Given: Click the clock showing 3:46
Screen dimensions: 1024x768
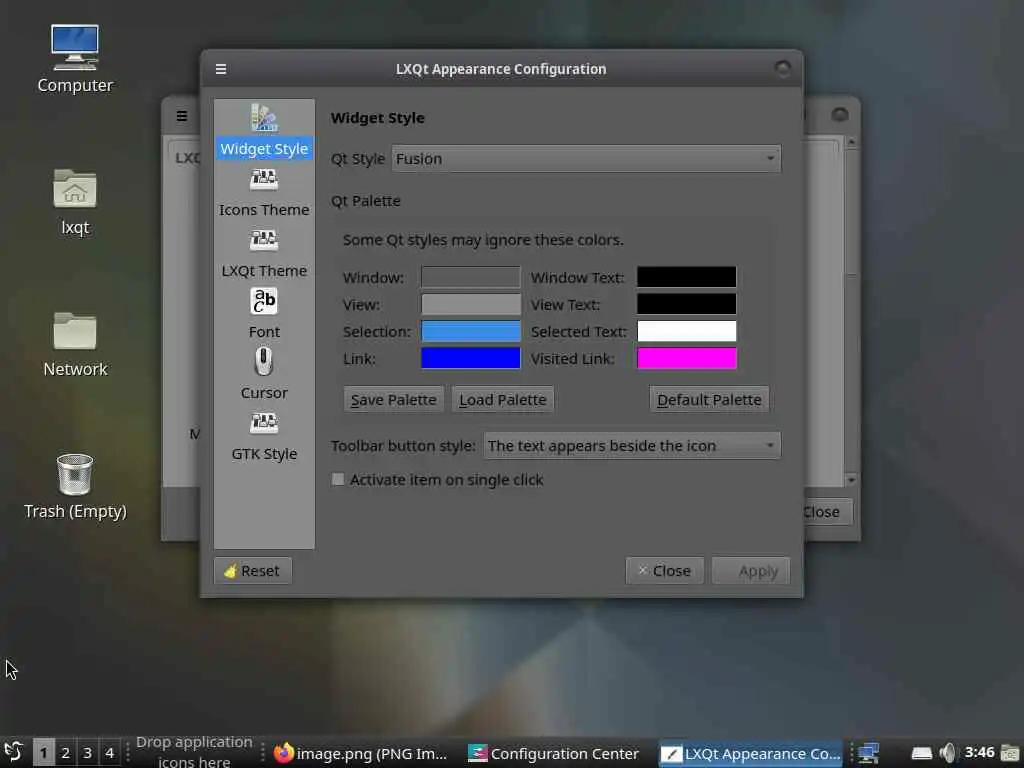Looking at the screenshot, I should [979, 752].
